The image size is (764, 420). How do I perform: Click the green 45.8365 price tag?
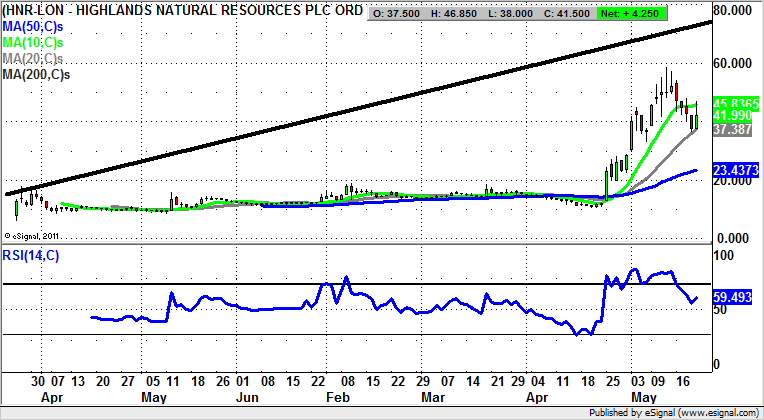tap(736, 103)
